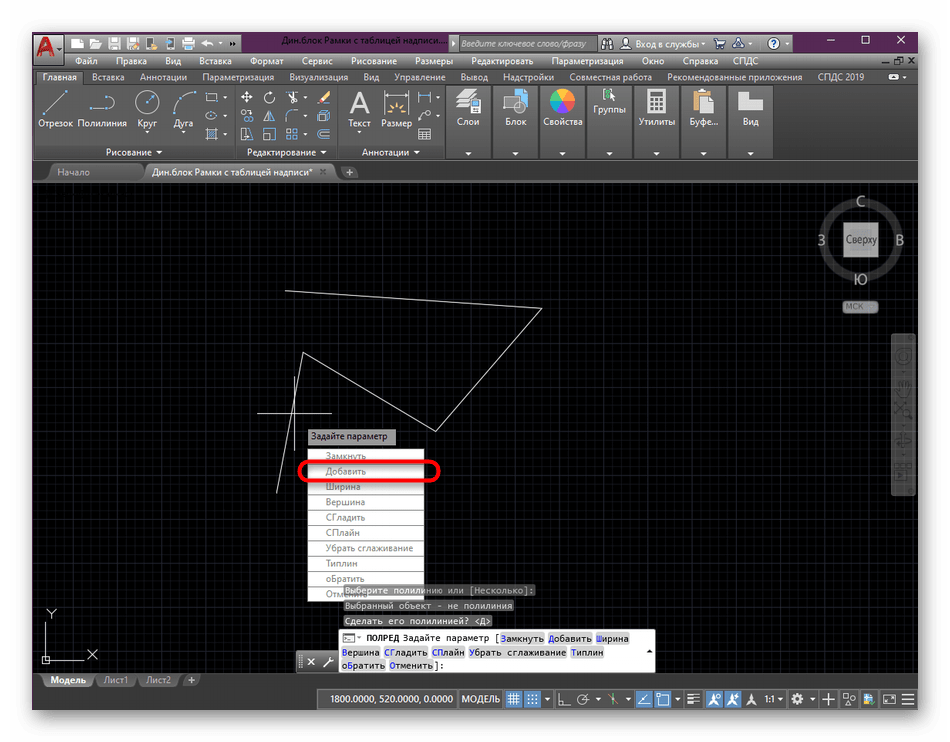950x742 pixels.
Task: Click the Move tool in Редактирование panel
Action: tap(246, 97)
